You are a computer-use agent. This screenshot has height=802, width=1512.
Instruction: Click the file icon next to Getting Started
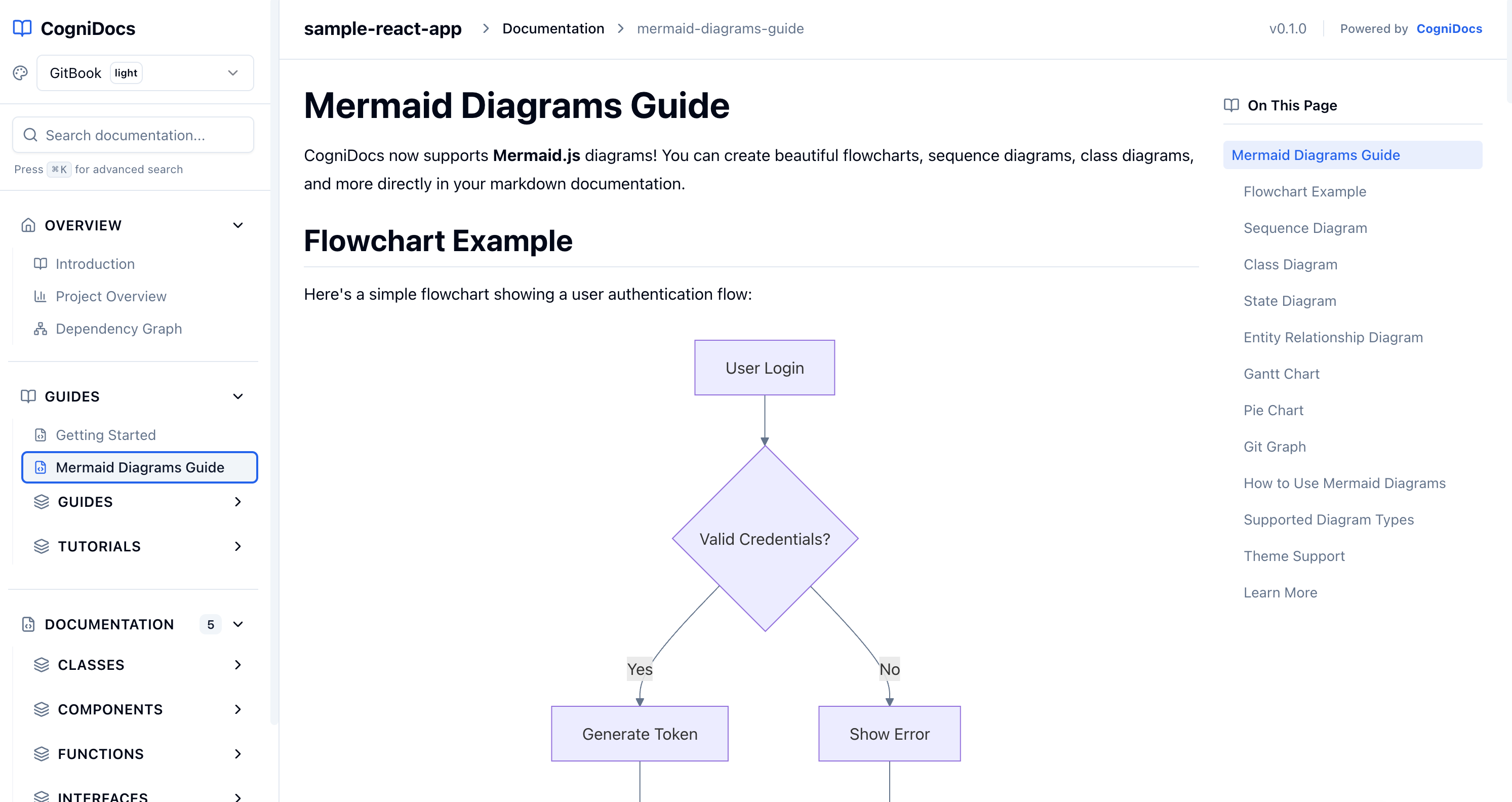coord(40,435)
